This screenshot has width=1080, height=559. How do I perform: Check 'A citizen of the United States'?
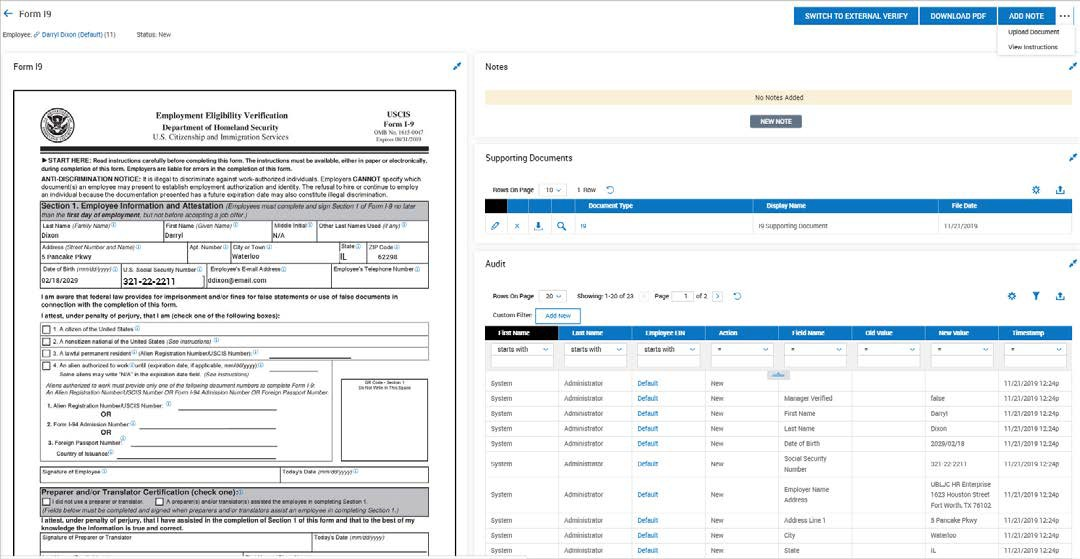pyautogui.click(x=46, y=329)
